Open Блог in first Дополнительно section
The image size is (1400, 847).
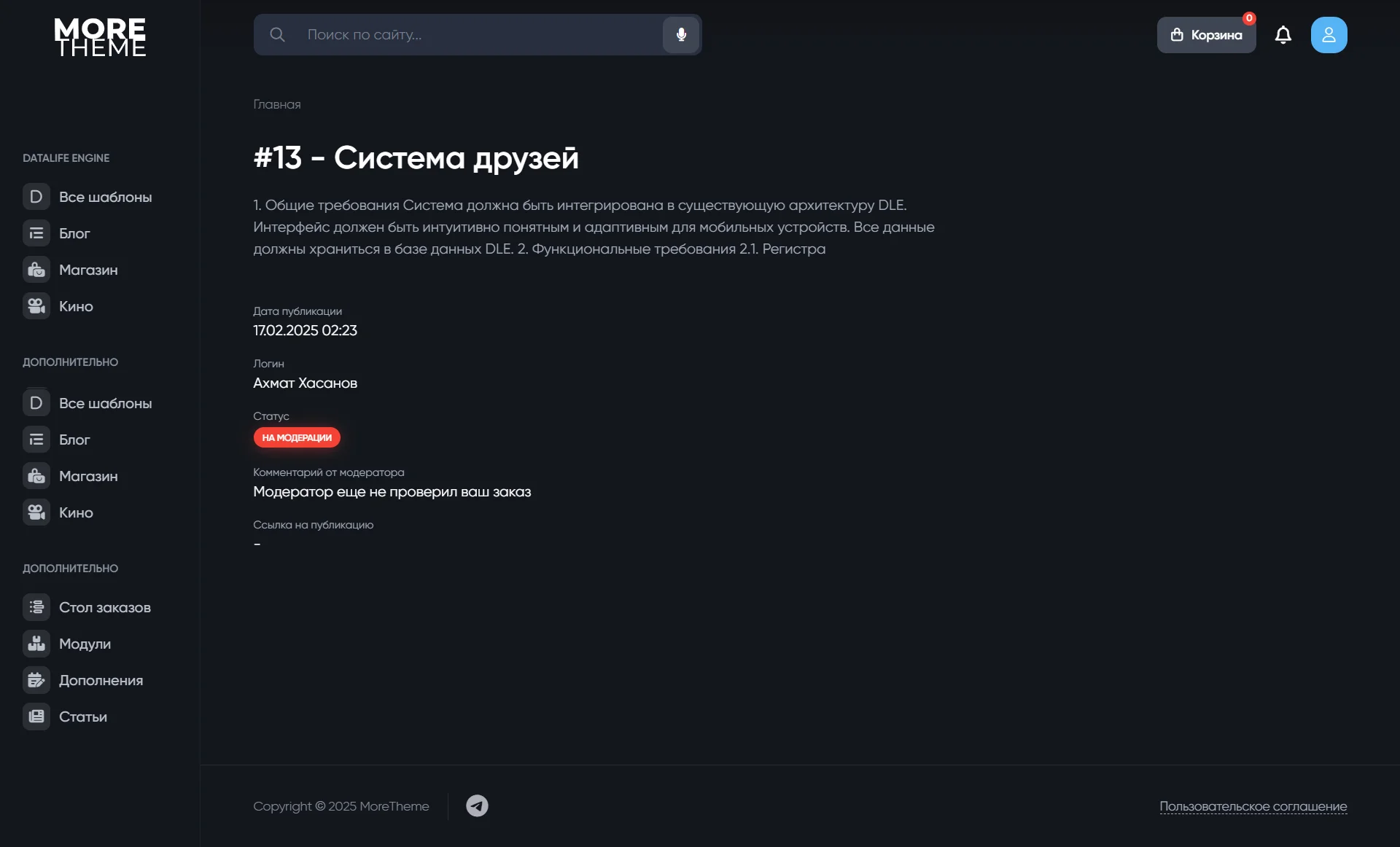click(57, 440)
